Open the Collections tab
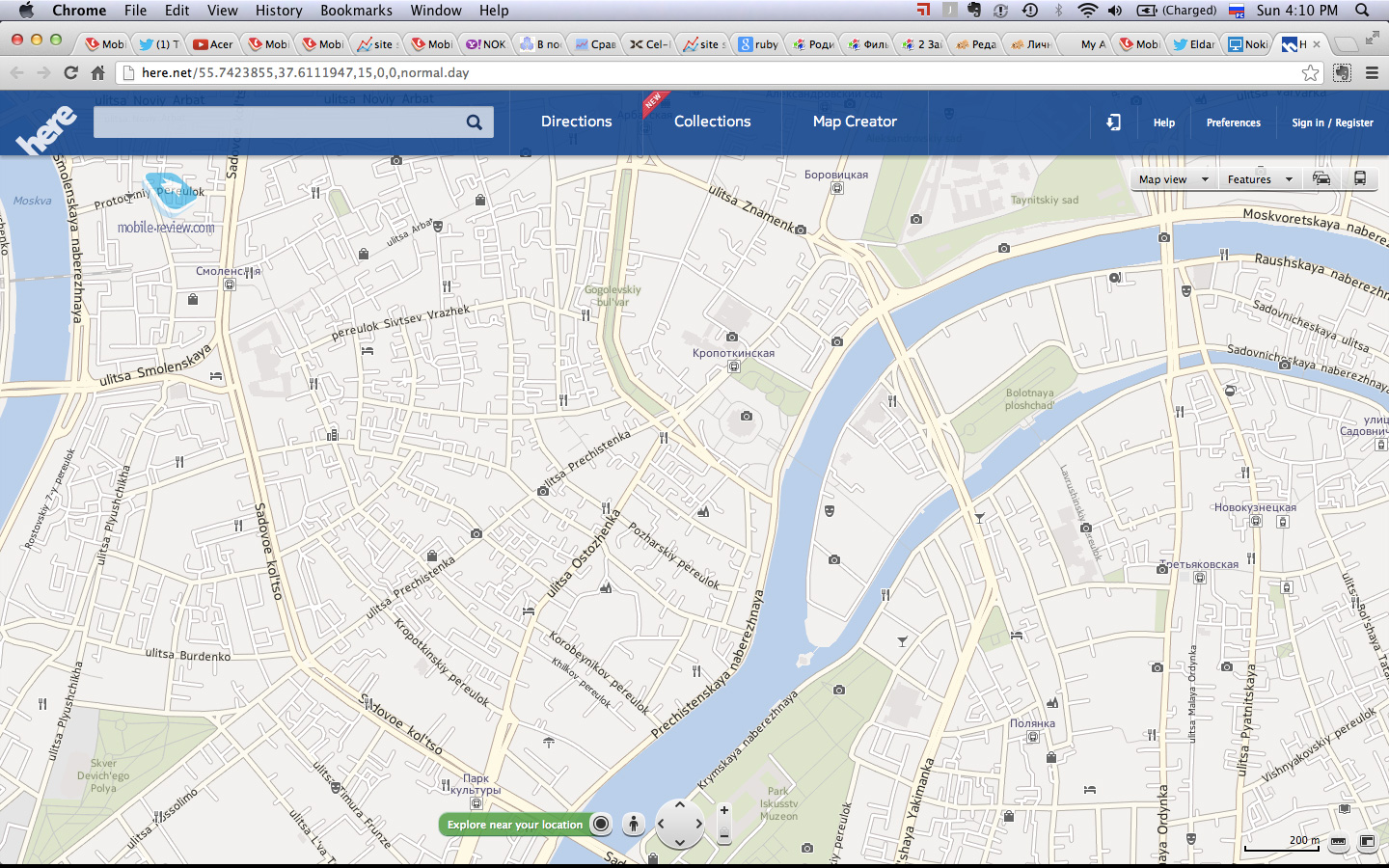This screenshot has width=1389, height=868. click(x=712, y=122)
